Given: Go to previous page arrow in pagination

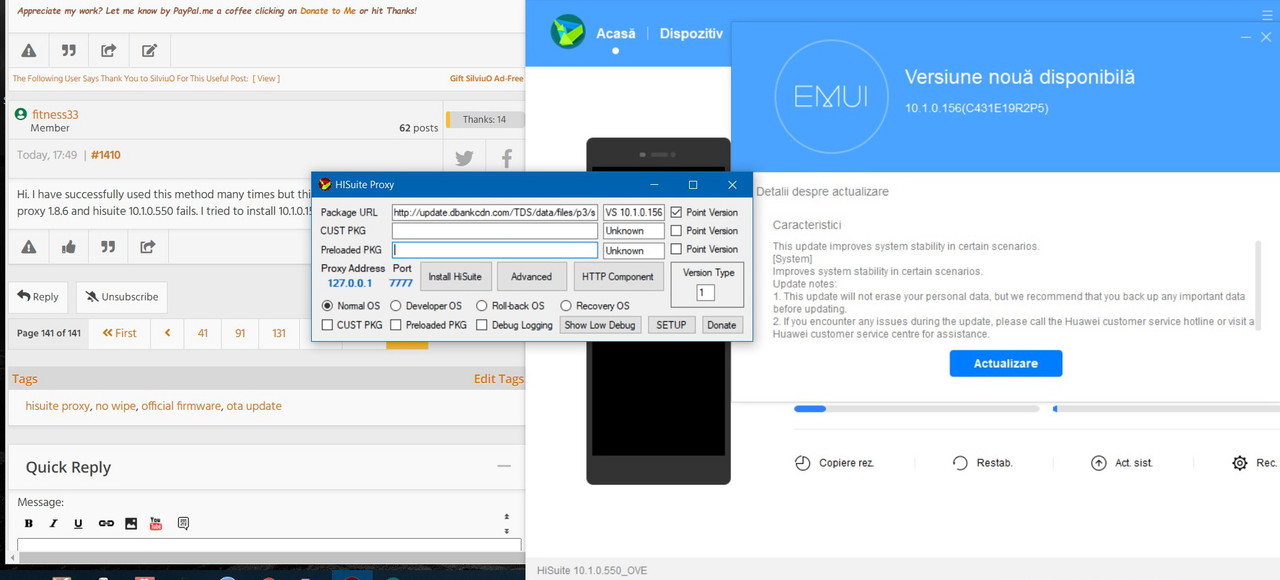Looking at the screenshot, I should [x=167, y=333].
